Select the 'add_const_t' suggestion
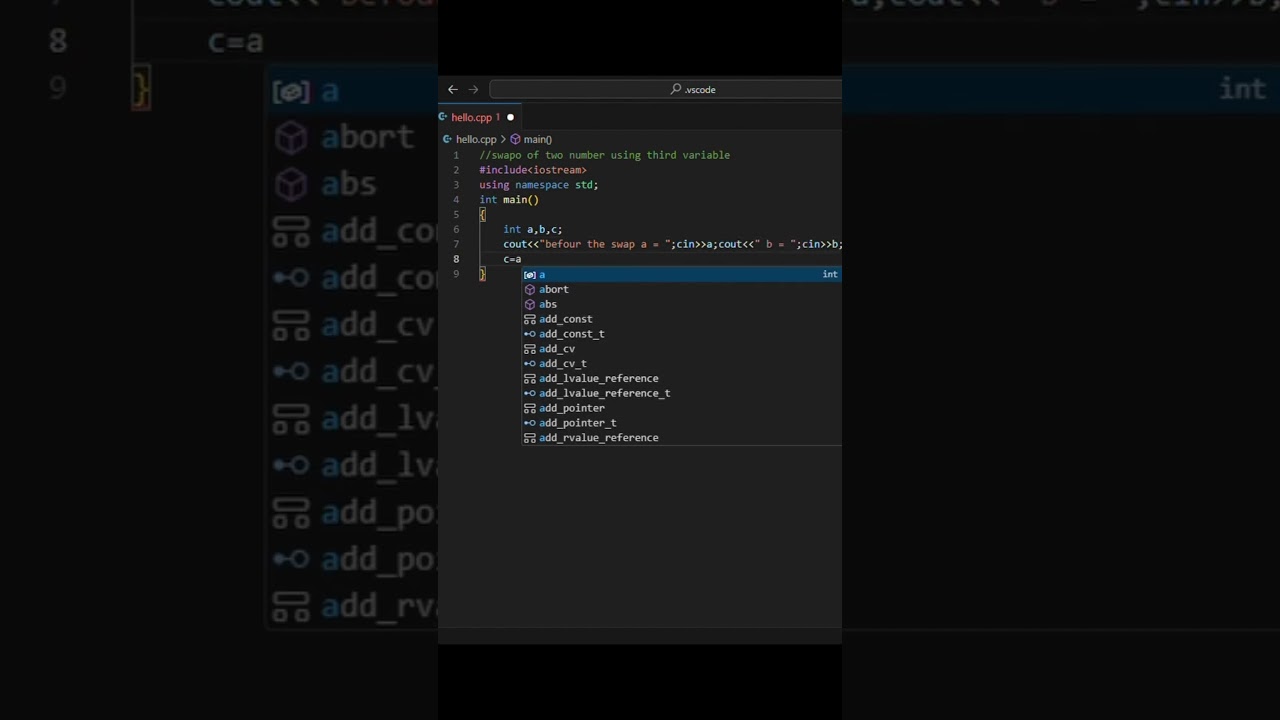1280x720 pixels. point(681,334)
